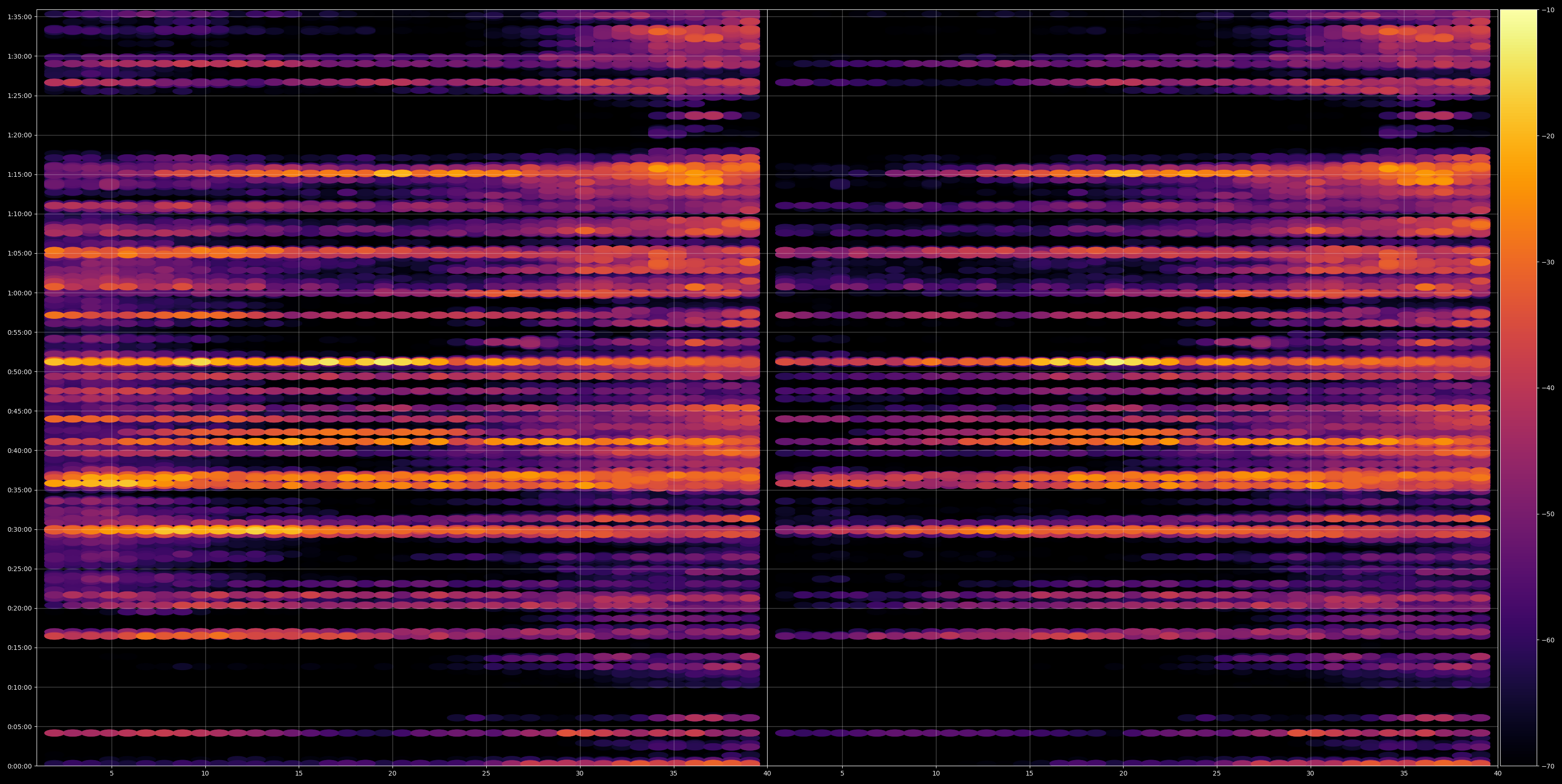Click the −70 colorbar tick label
Screen dimensions: 1562x784
pos(1548,766)
